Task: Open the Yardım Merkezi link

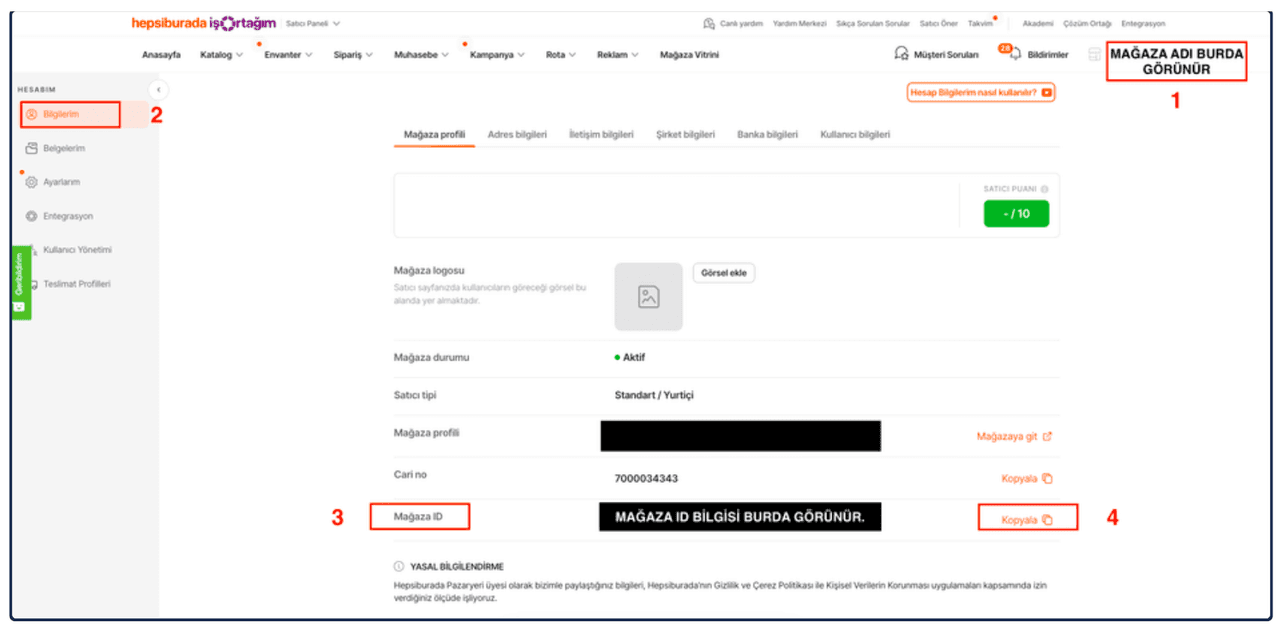Action: tap(799, 24)
